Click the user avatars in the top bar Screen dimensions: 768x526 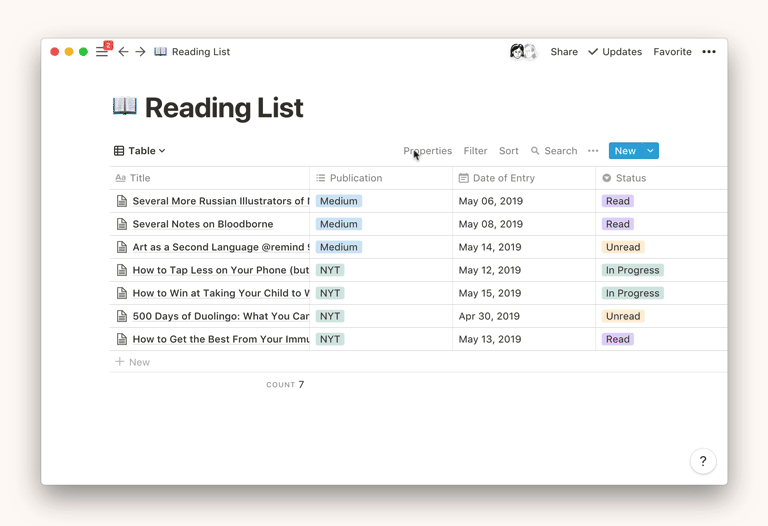pyautogui.click(x=523, y=52)
